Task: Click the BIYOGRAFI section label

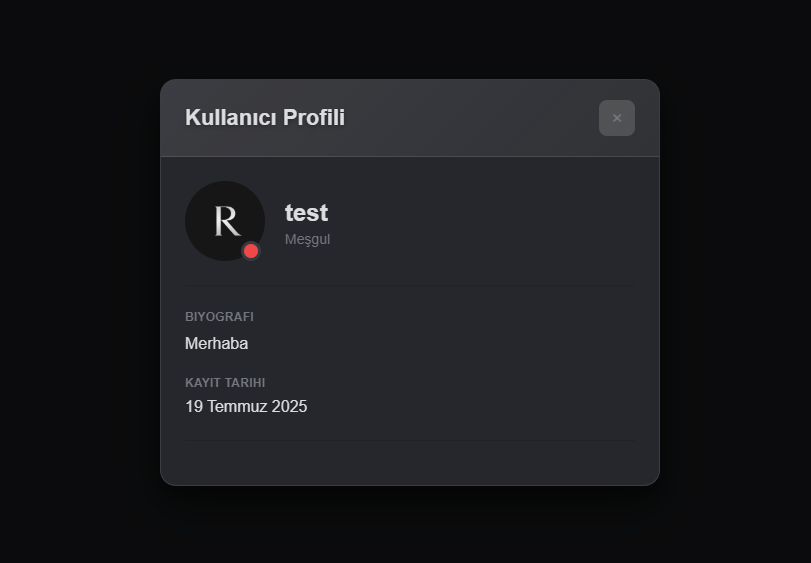Action: (x=219, y=316)
